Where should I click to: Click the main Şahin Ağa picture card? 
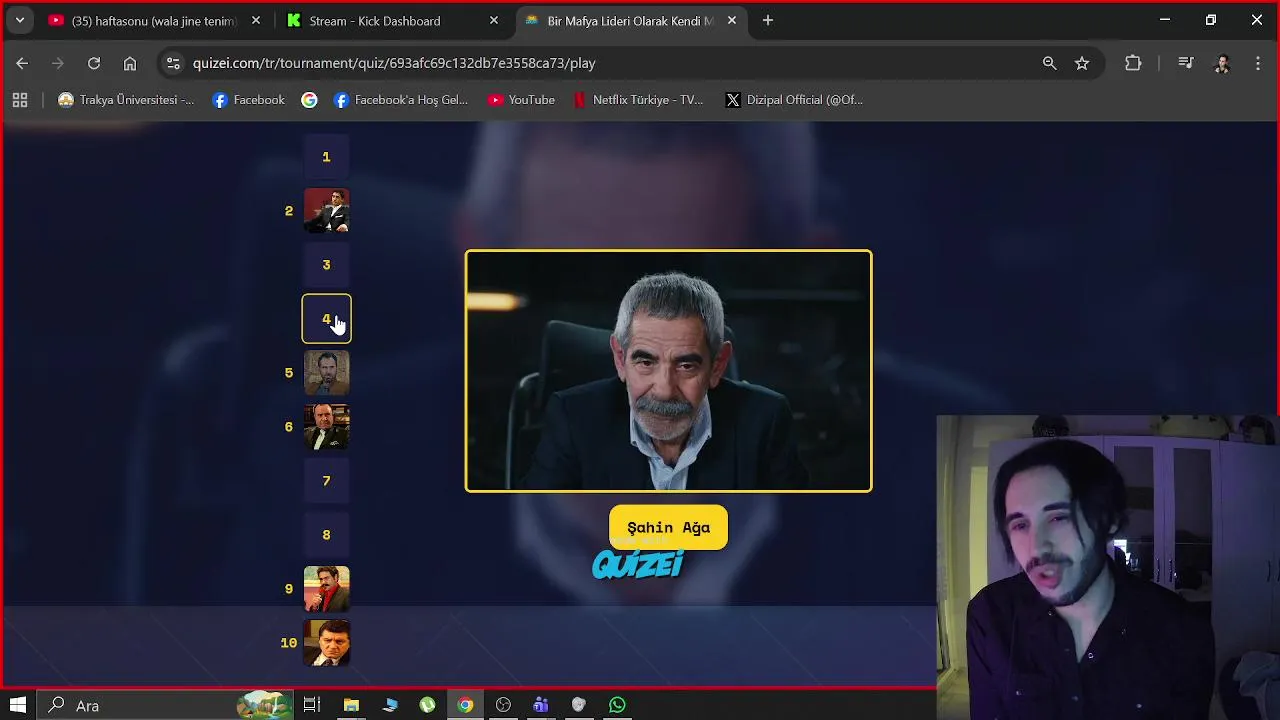(x=668, y=371)
